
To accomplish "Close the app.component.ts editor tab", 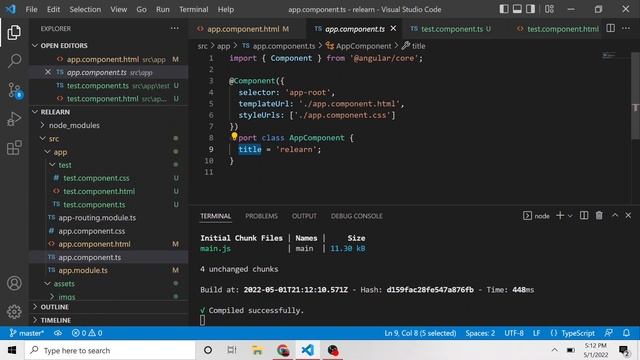I will pos(393,28).
